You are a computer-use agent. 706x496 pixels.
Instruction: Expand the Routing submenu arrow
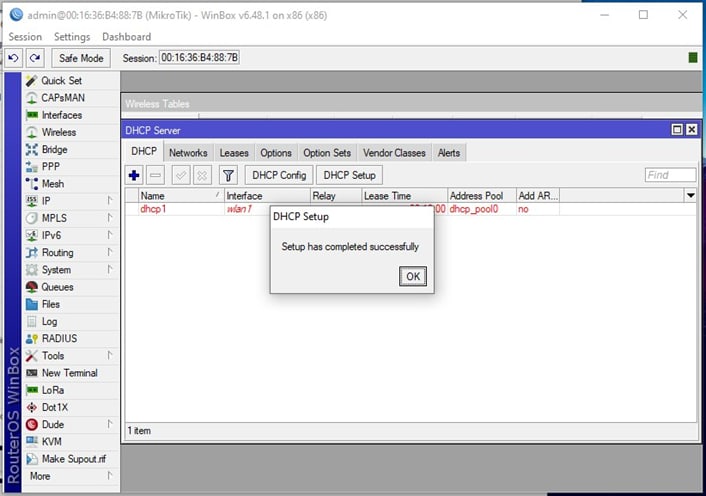coord(110,252)
